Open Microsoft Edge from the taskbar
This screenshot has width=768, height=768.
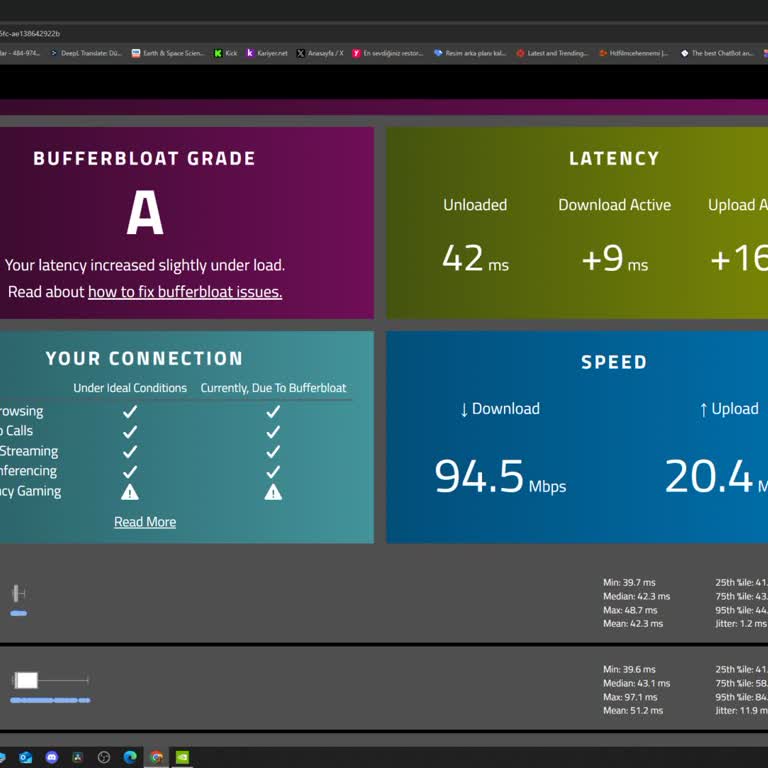pyautogui.click(x=130, y=757)
